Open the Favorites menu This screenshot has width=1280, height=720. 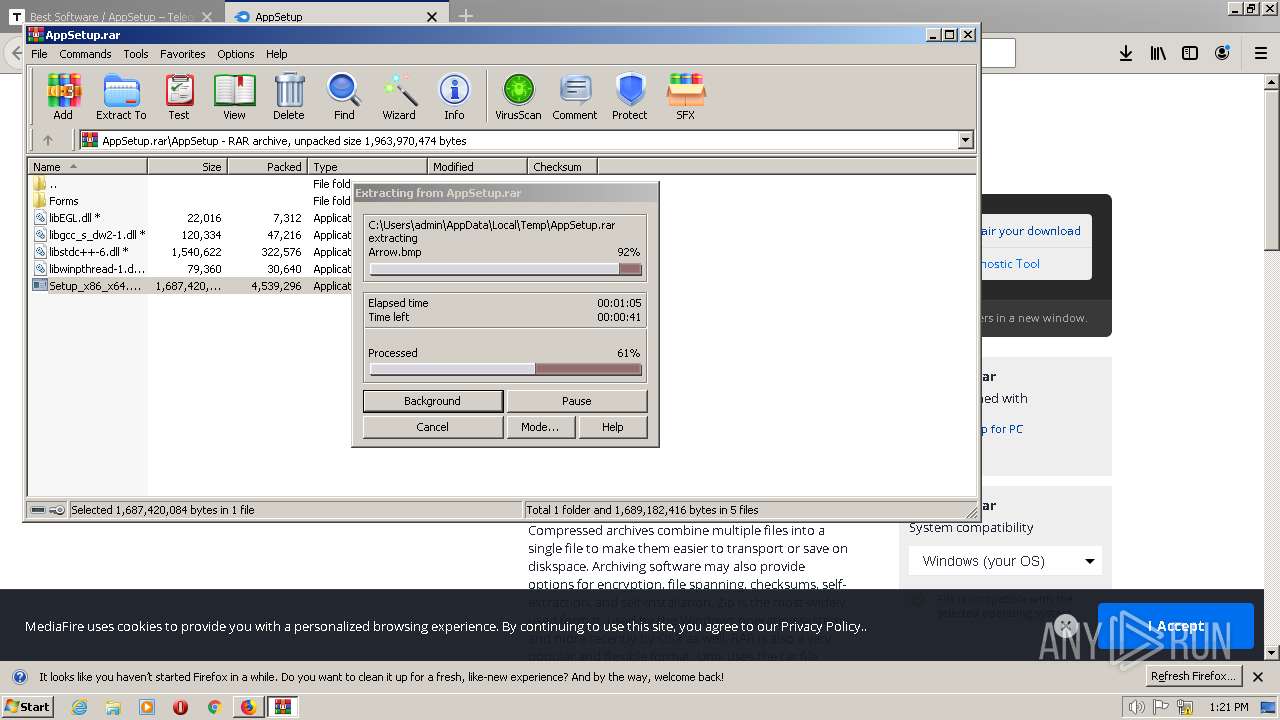click(183, 54)
